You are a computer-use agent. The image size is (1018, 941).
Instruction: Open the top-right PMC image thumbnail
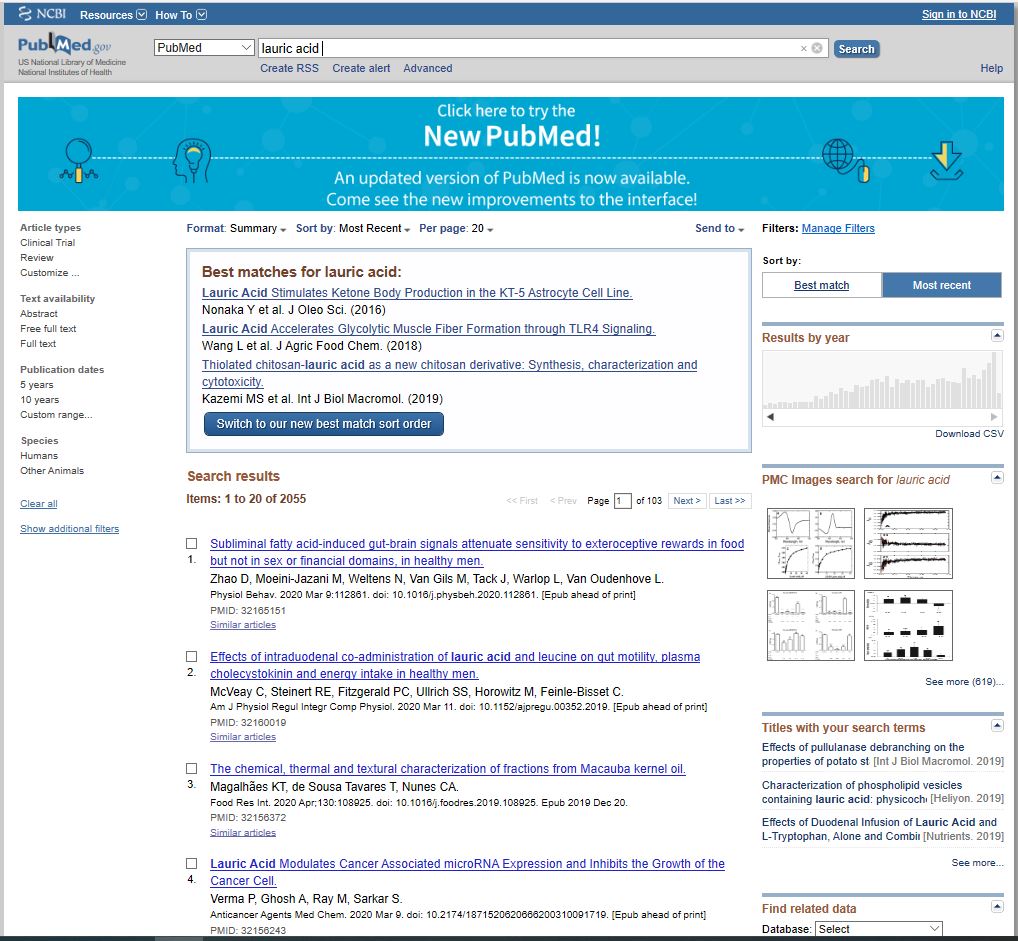click(x=908, y=544)
